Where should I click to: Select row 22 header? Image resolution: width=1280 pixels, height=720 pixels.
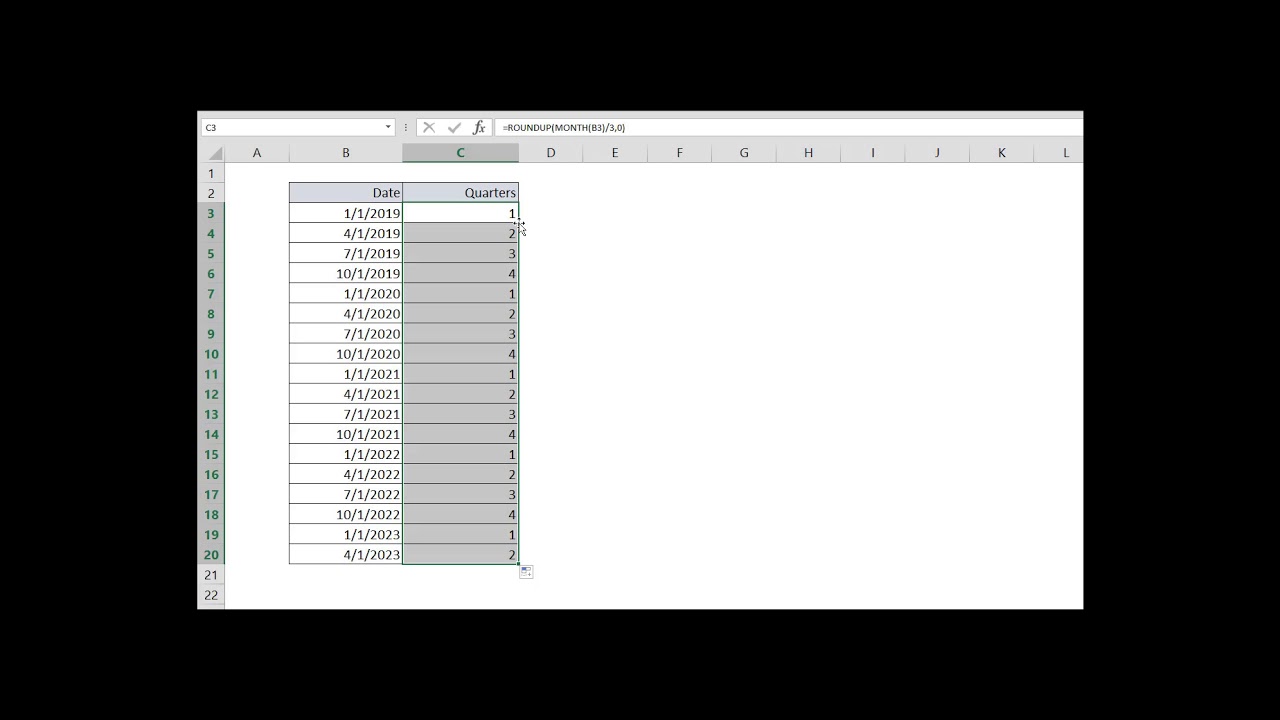pyautogui.click(x=211, y=595)
